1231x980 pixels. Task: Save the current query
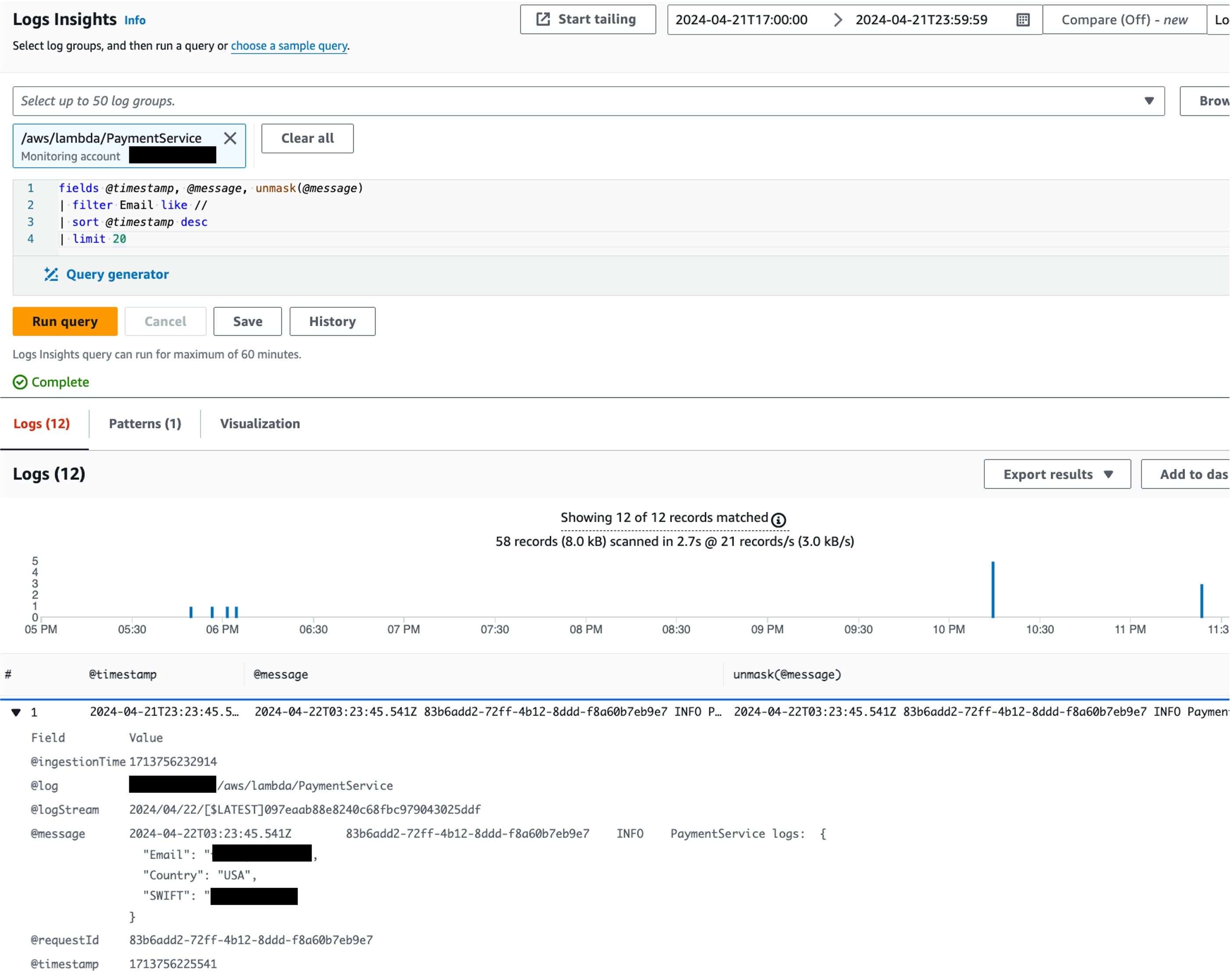(x=247, y=321)
